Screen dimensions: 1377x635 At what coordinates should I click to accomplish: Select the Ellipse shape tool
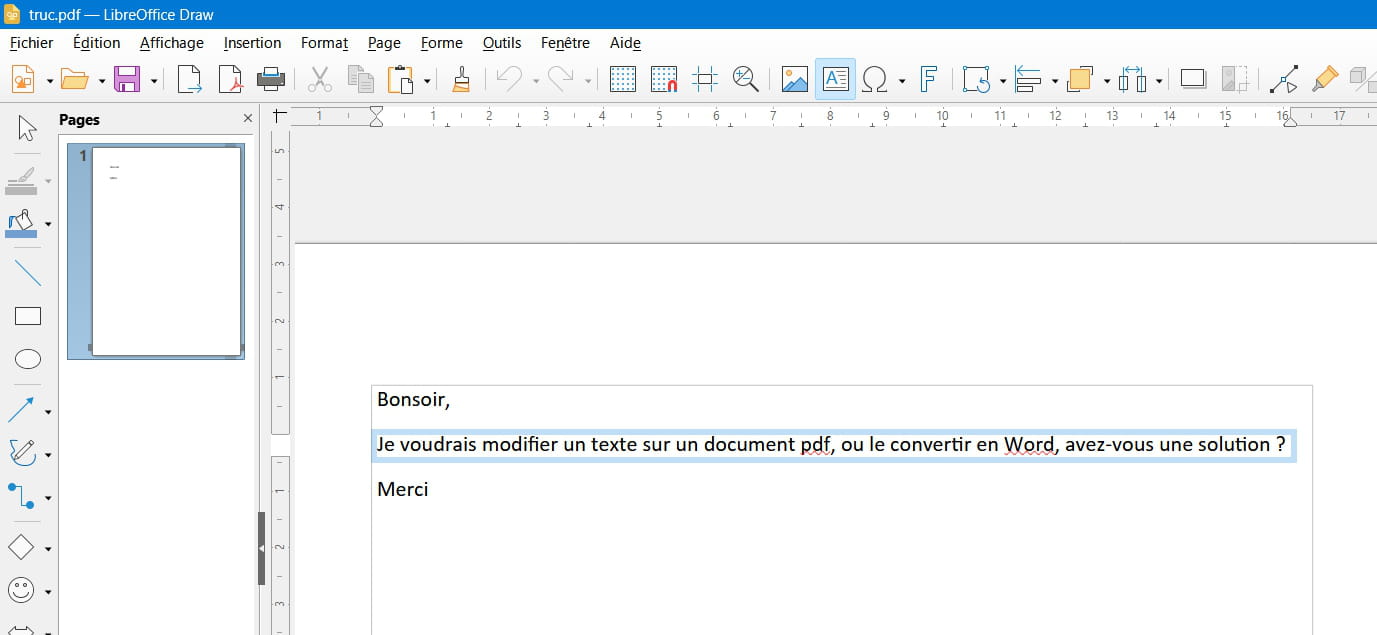click(27, 360)
